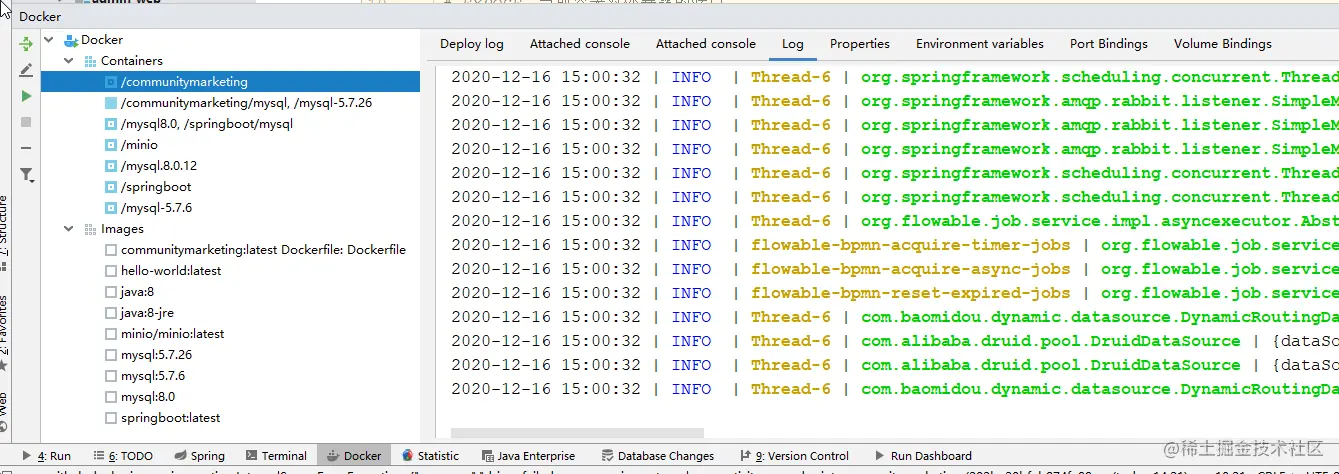1339x474 pixels.
Task: Click the gray Stop square icon
Action: click(x=26, y=122)
